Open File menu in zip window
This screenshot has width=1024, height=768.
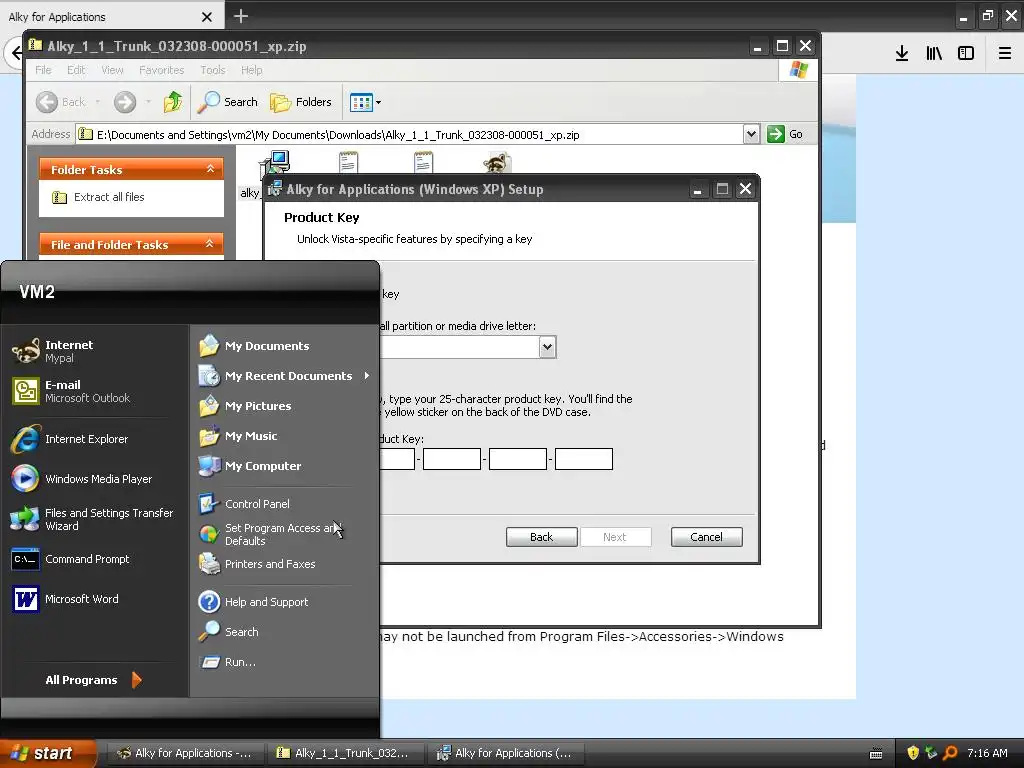tap(43, 70)
